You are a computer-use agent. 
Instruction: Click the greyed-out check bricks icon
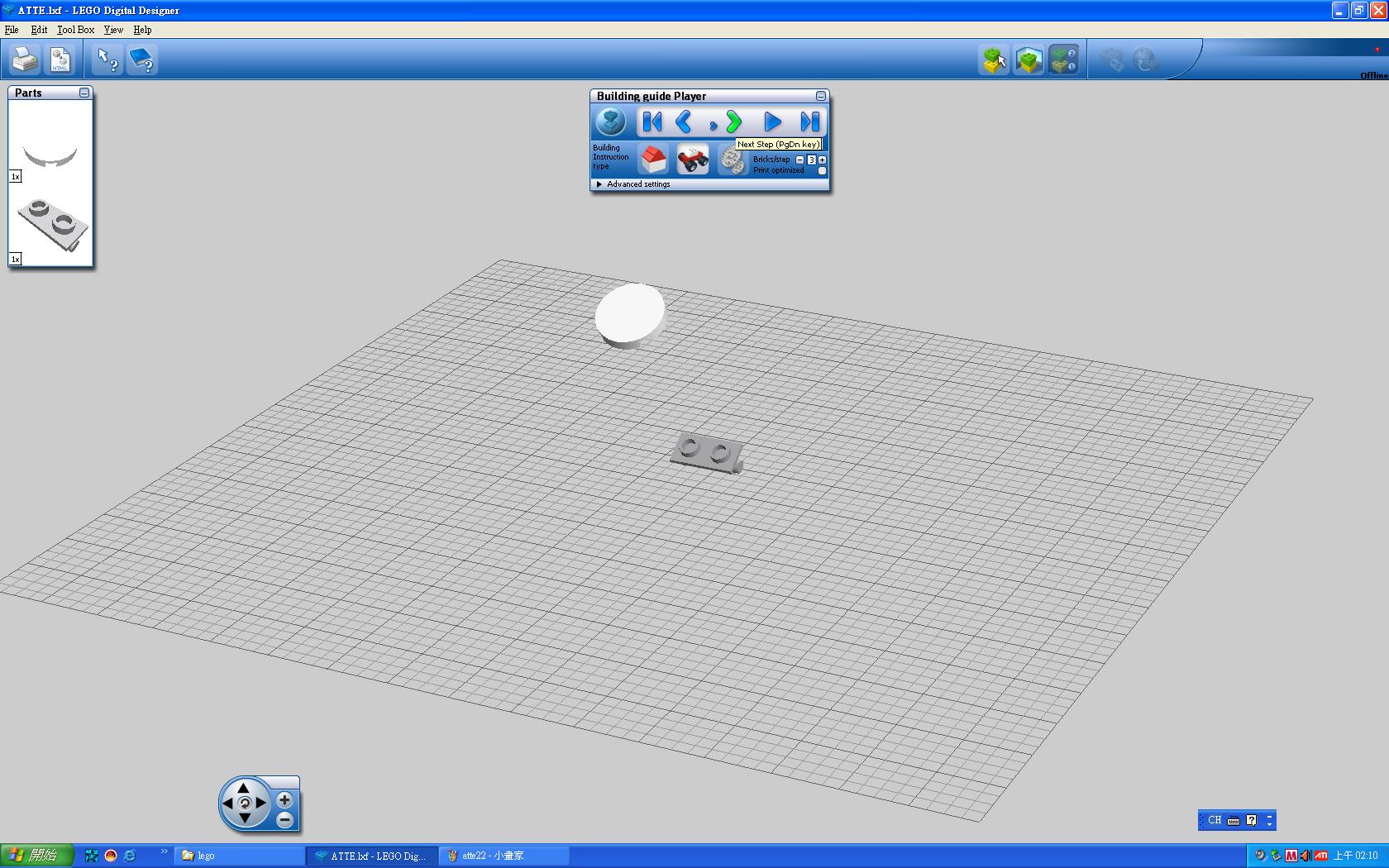1111,60
